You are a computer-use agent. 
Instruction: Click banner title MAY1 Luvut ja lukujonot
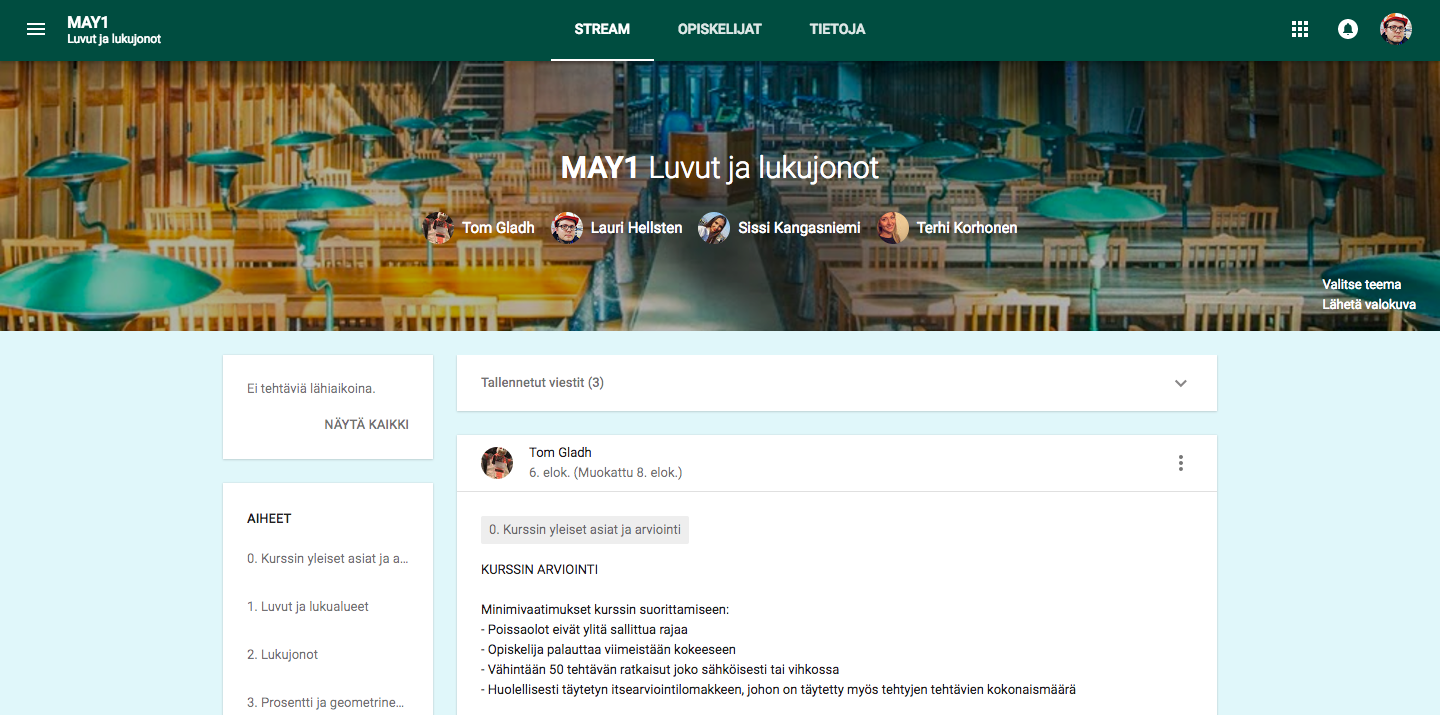720,167
